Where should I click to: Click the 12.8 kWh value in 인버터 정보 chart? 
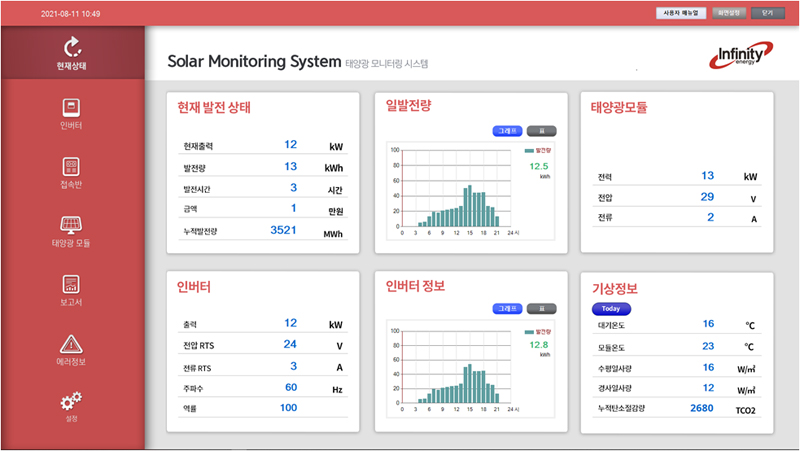[x=539, y=345]
